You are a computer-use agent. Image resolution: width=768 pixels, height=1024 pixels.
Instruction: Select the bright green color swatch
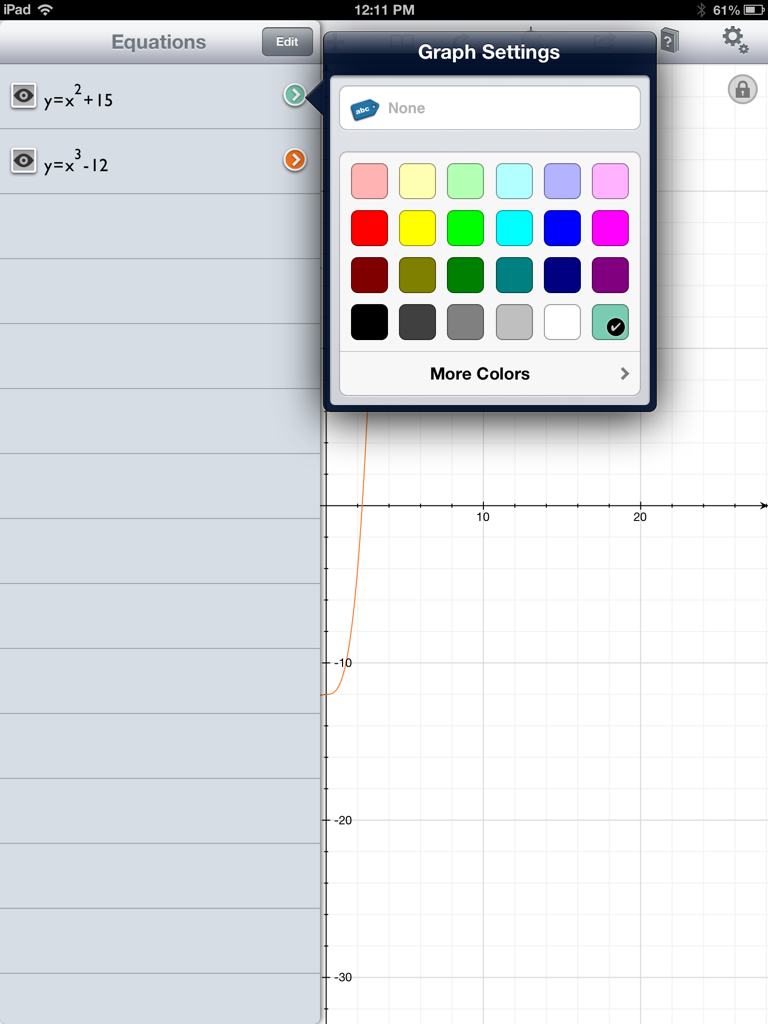click(x=466, y=228)
